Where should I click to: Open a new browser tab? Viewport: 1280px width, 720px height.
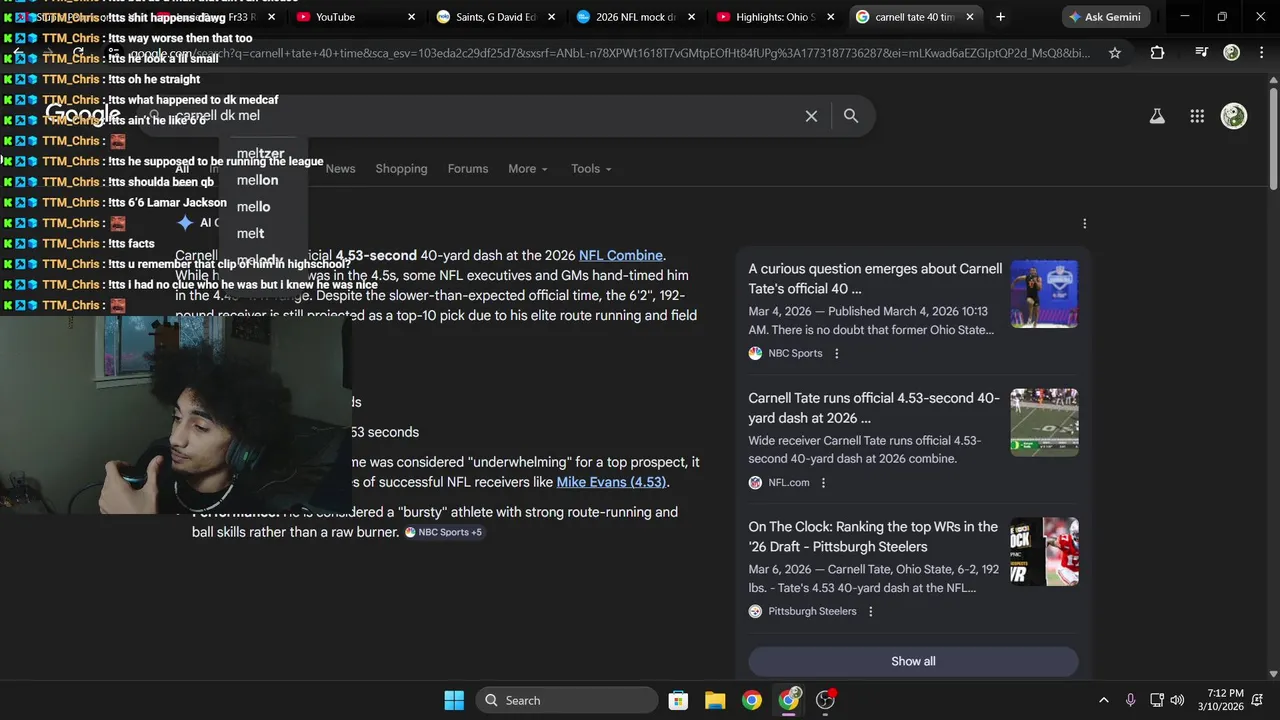point(1000,17)
